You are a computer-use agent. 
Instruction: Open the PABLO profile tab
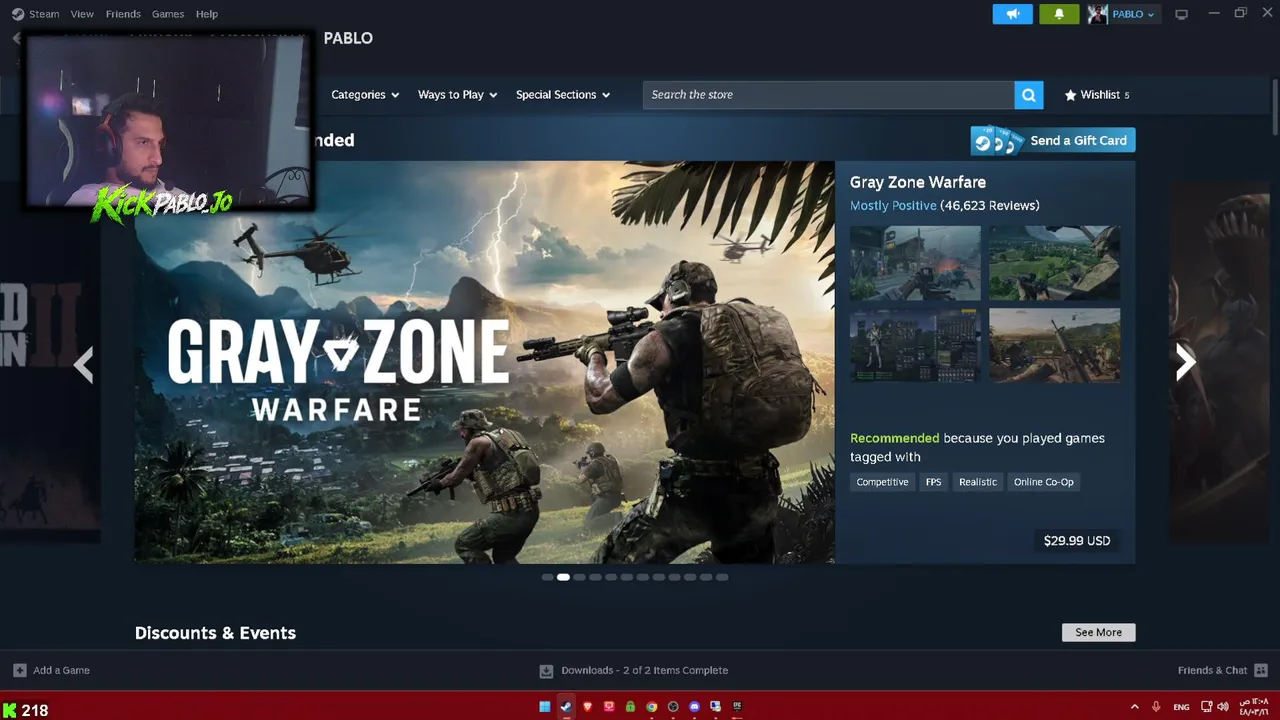point(348,38)
